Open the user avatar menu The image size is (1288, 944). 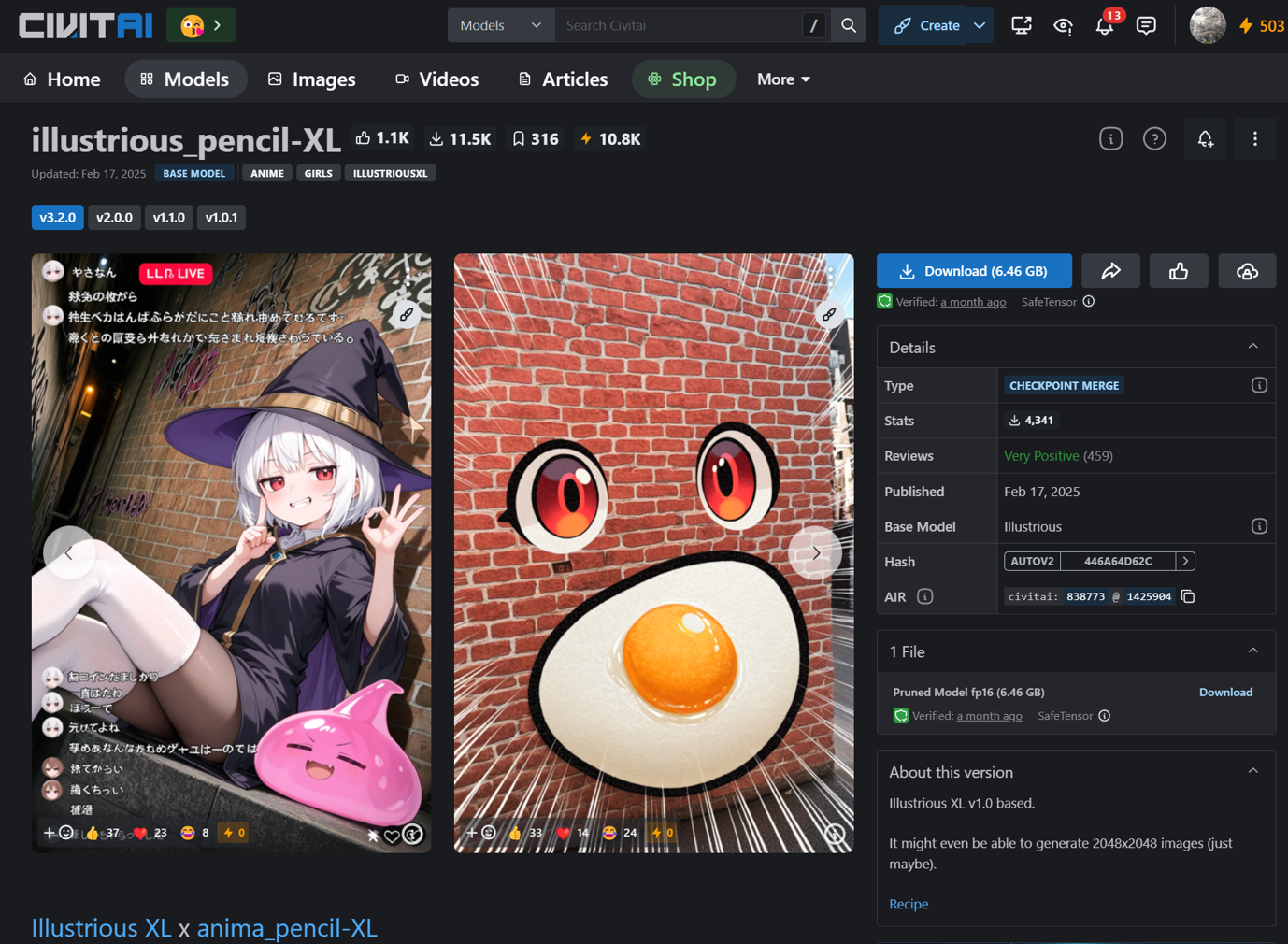(x=1207, y=25)
